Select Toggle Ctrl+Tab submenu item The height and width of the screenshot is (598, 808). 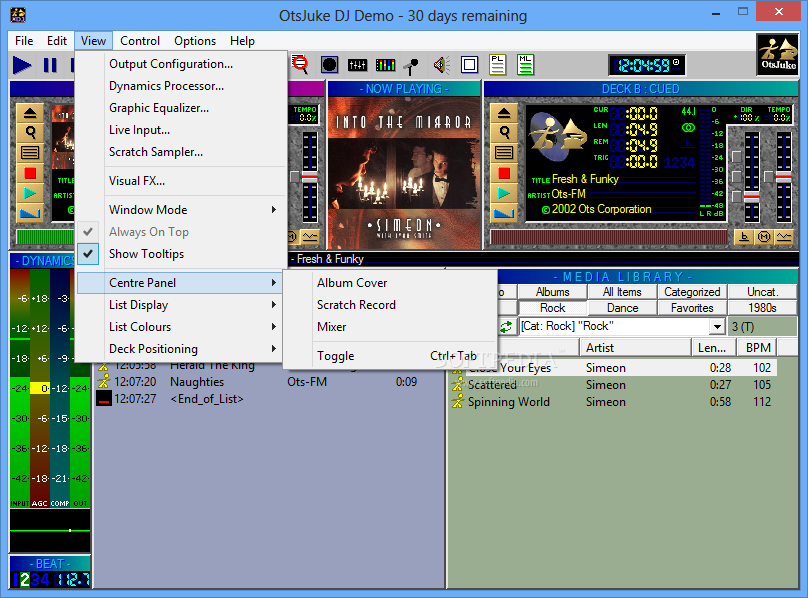click(x=390, y=356)
